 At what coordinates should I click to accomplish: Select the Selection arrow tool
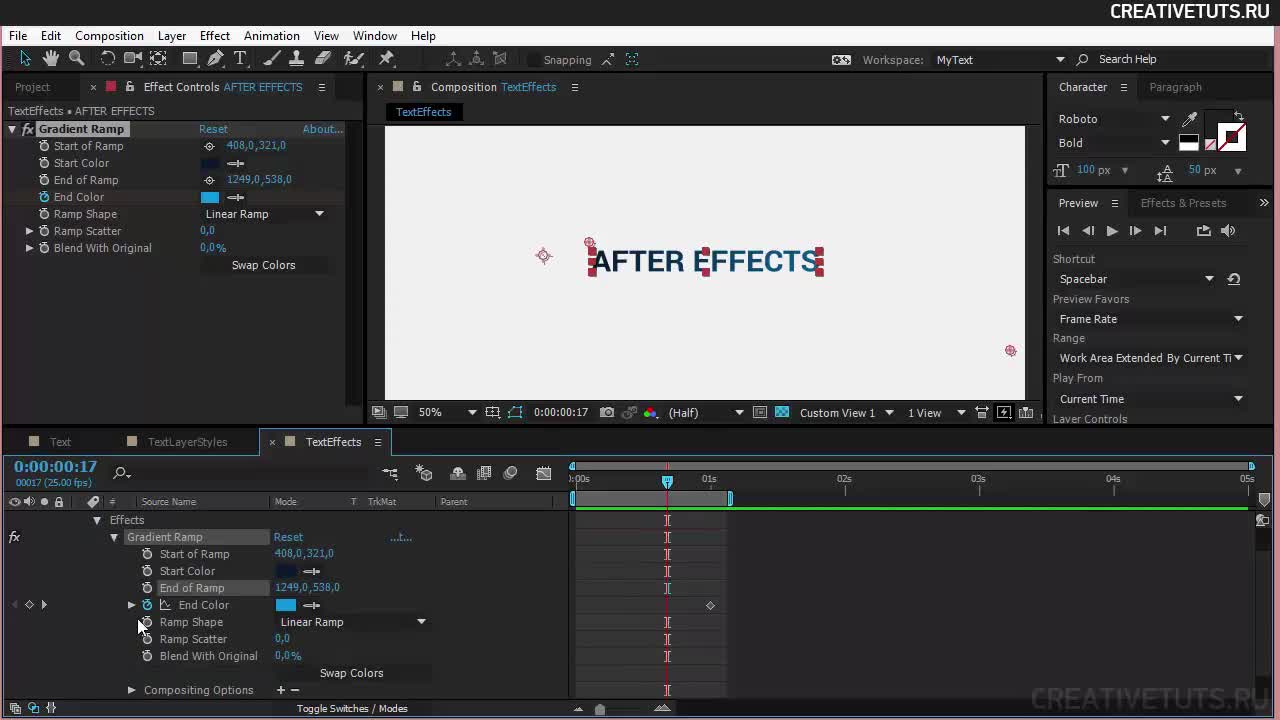(26, 59)
